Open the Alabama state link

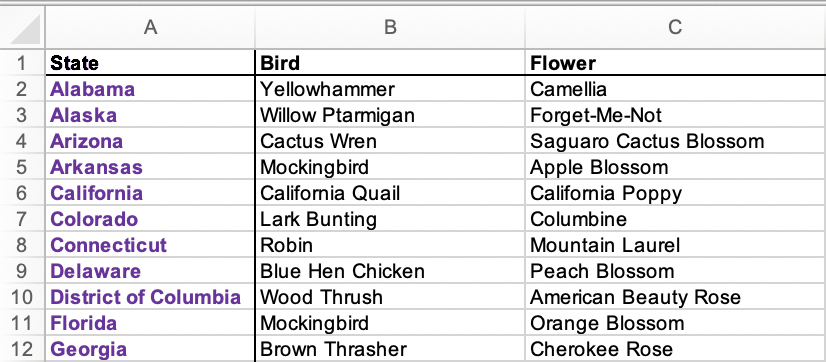coord(93,89)
